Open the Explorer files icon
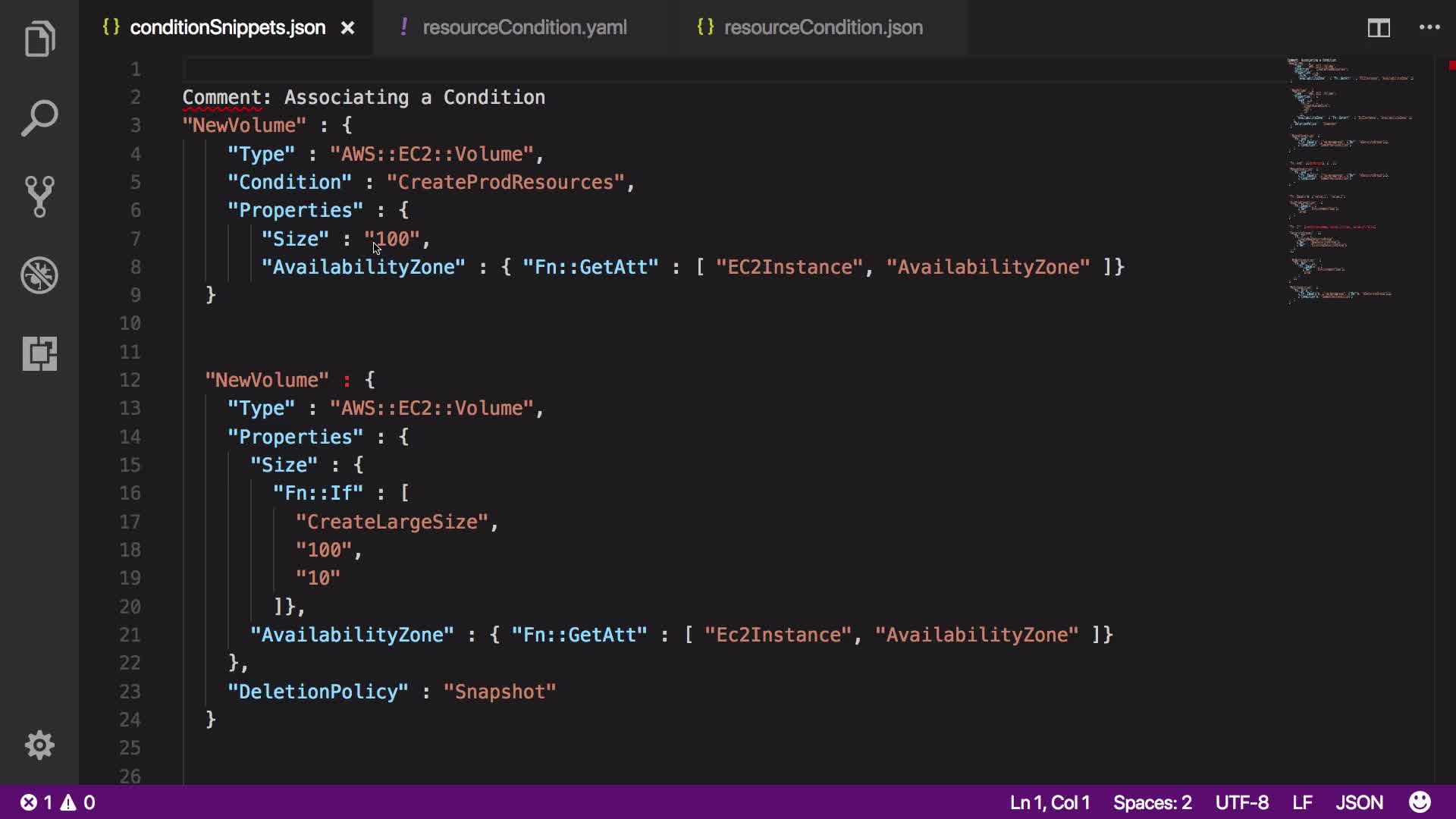 (x=39, y=39)
